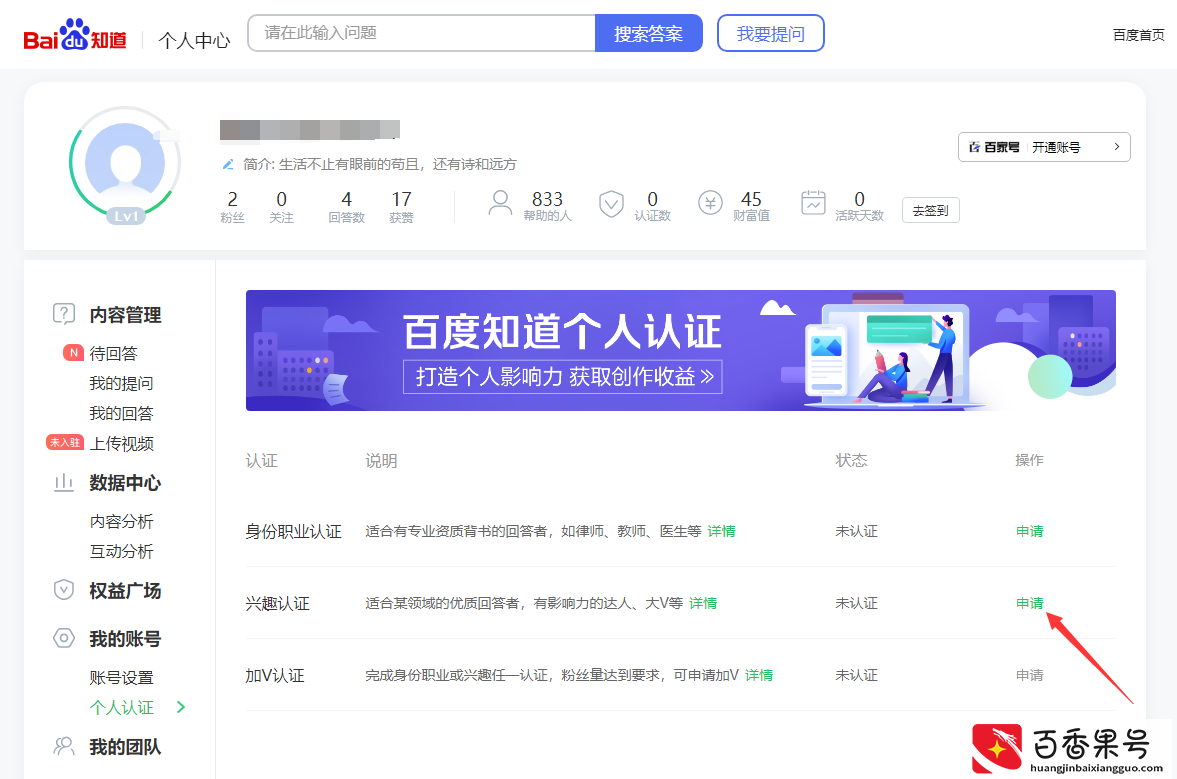Open the 内容分析 menu item

122,521
